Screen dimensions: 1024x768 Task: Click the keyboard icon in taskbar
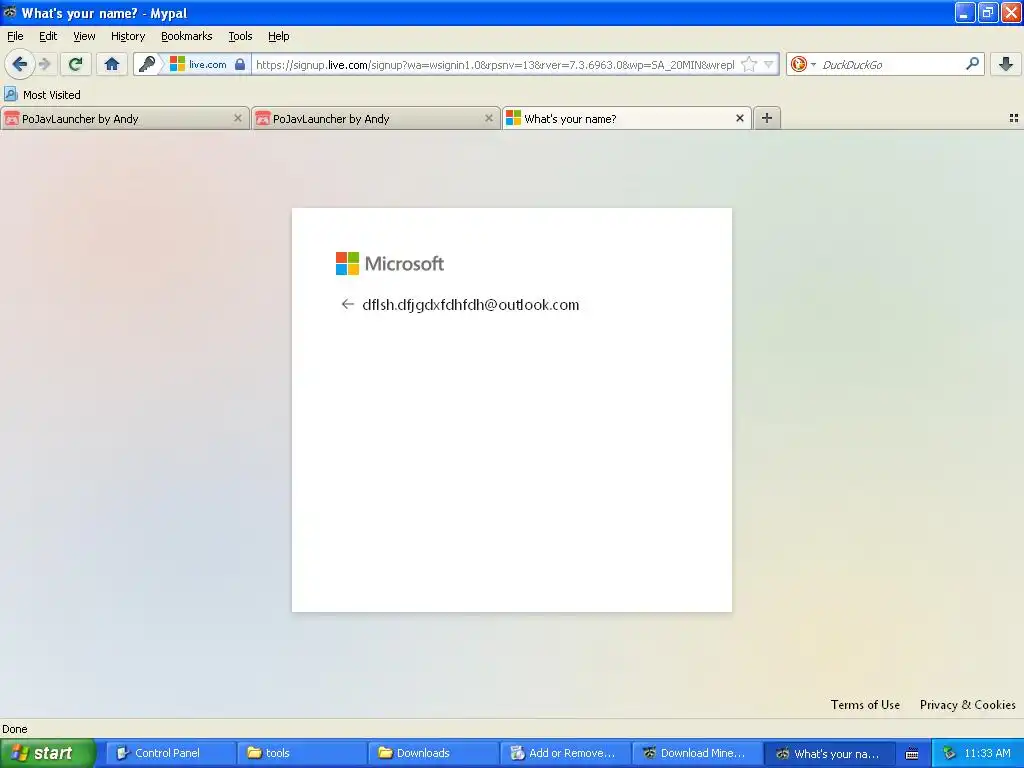(x=912, y=754)
